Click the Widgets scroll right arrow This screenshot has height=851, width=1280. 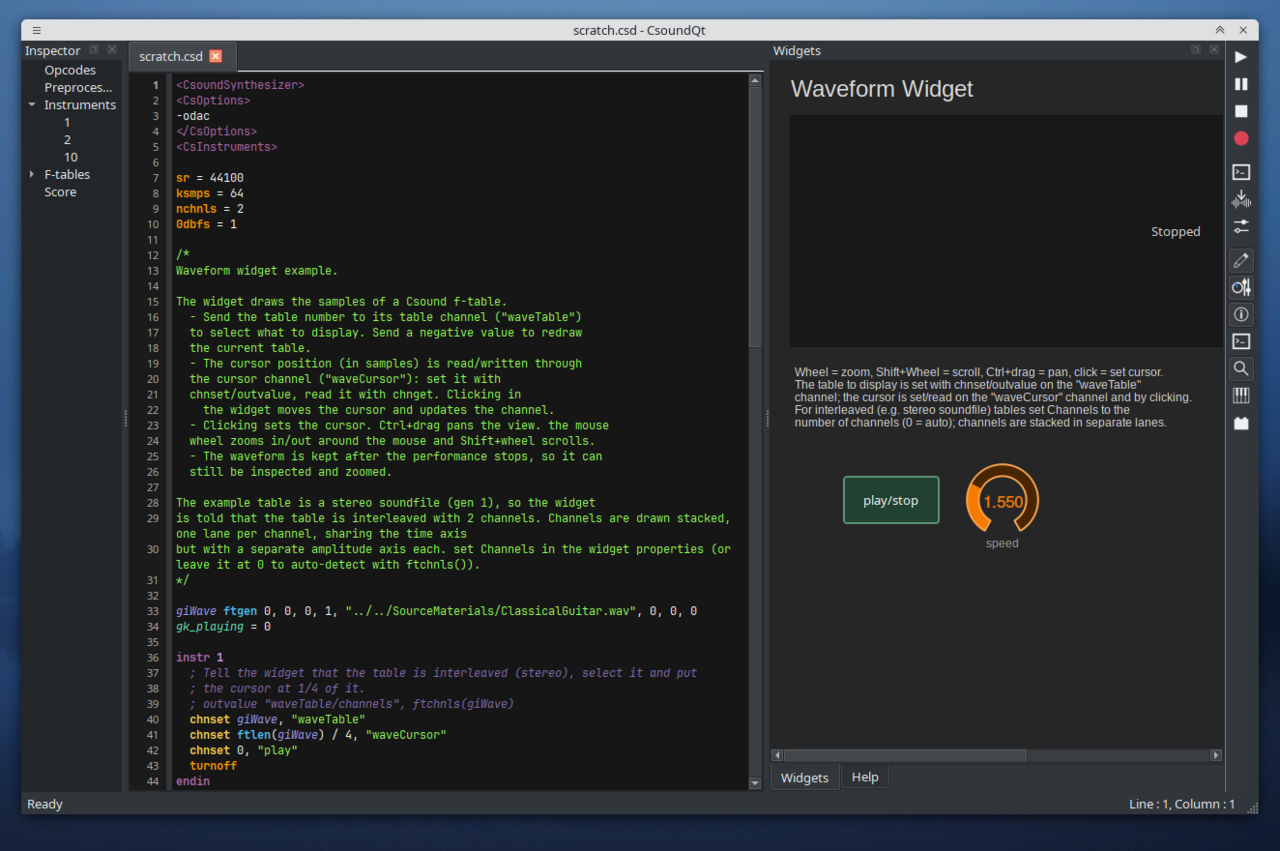point(1216,755)
